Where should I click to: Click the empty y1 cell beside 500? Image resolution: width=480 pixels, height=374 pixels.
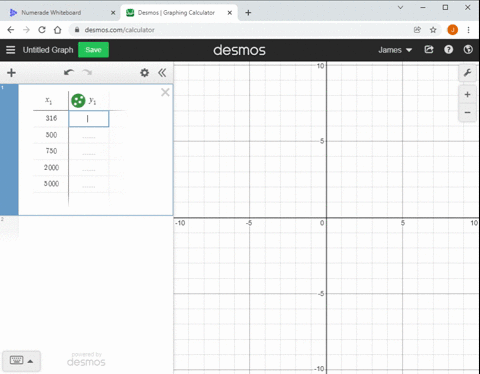point(89,135)
